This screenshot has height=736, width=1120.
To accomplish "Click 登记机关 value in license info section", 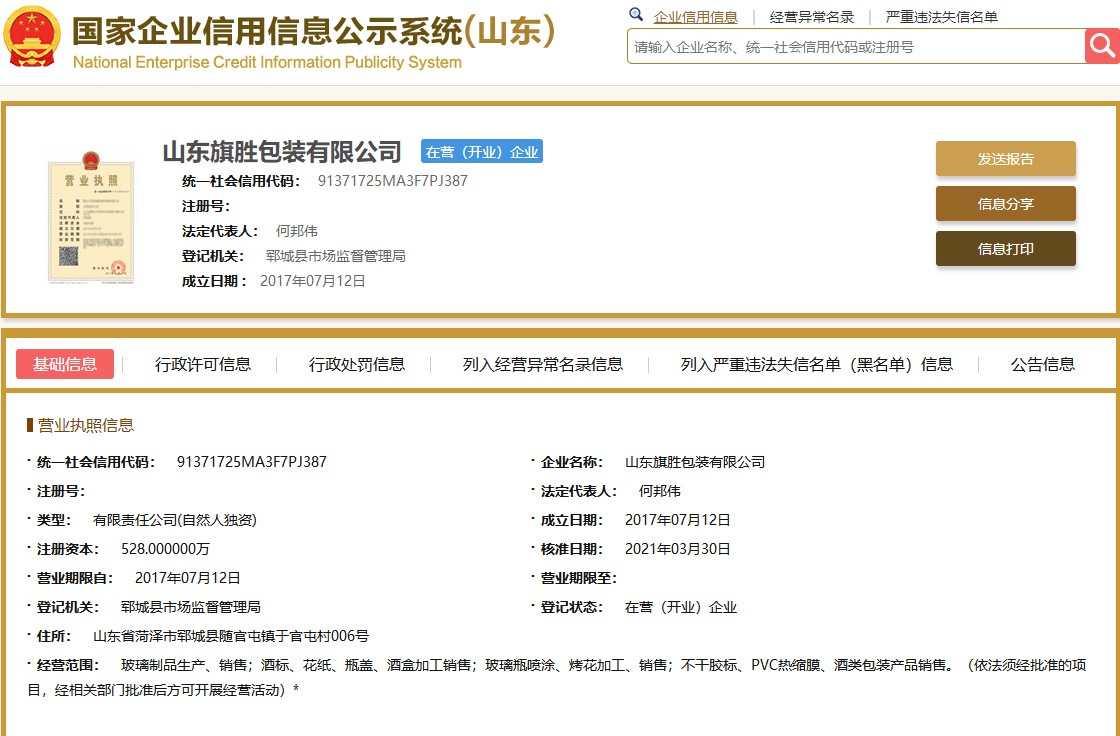I will [x=191, y=607].
